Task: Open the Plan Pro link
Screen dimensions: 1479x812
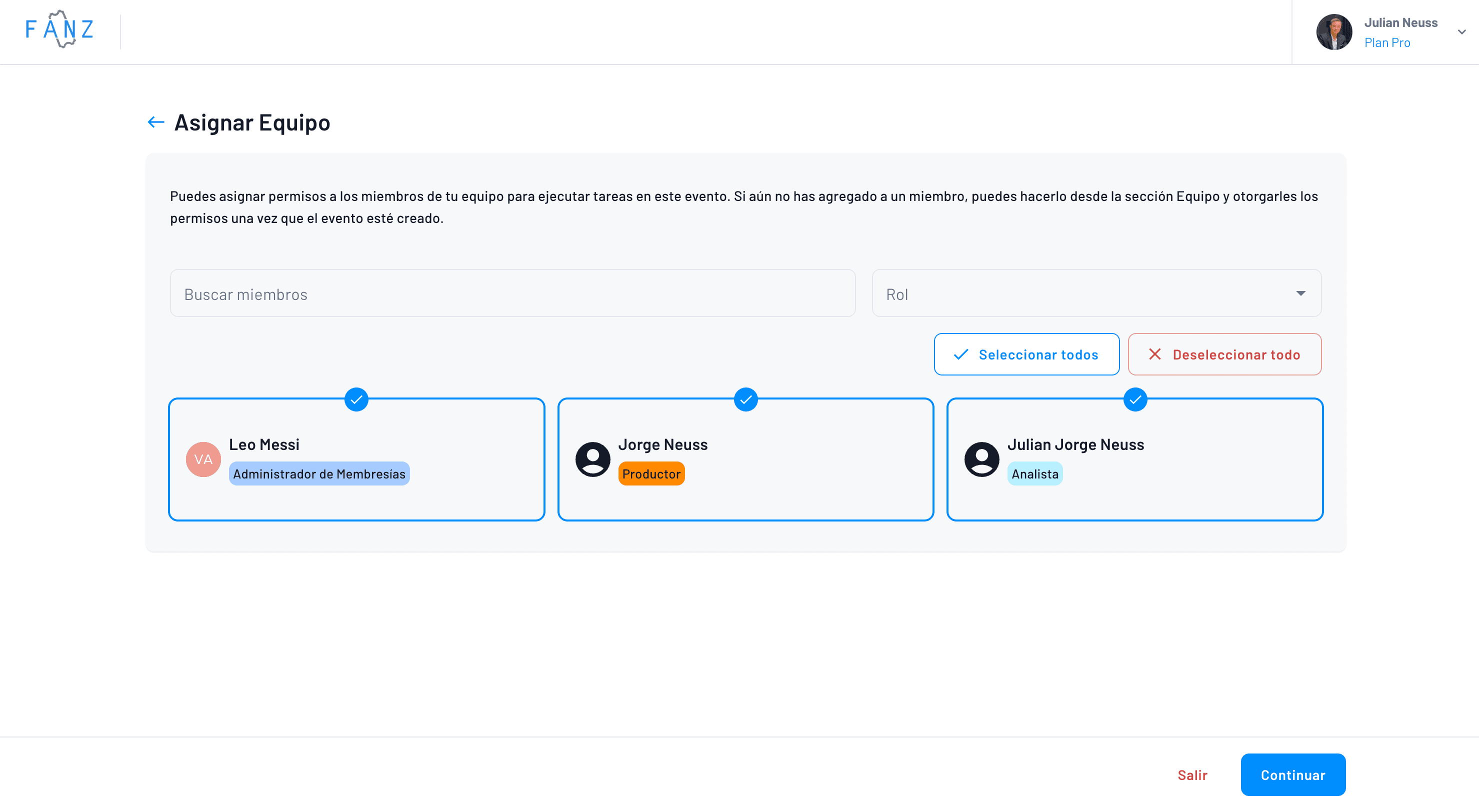Action: coord(1387,42)
